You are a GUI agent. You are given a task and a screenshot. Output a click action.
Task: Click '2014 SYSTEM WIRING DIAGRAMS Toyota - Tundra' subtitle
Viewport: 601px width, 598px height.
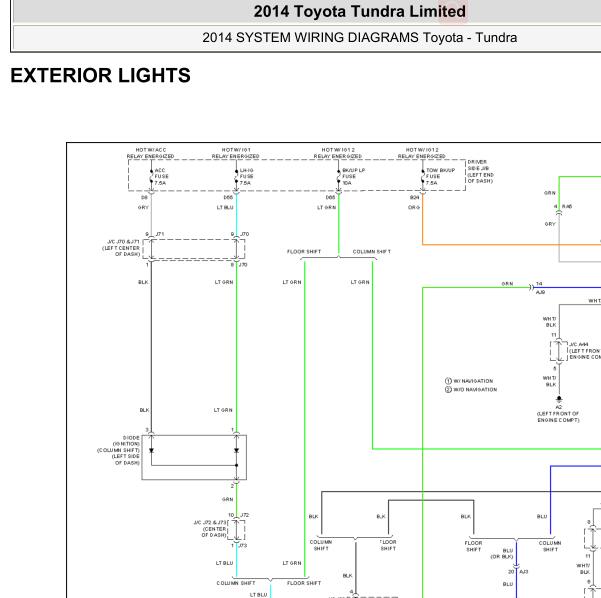click(360, 38)
